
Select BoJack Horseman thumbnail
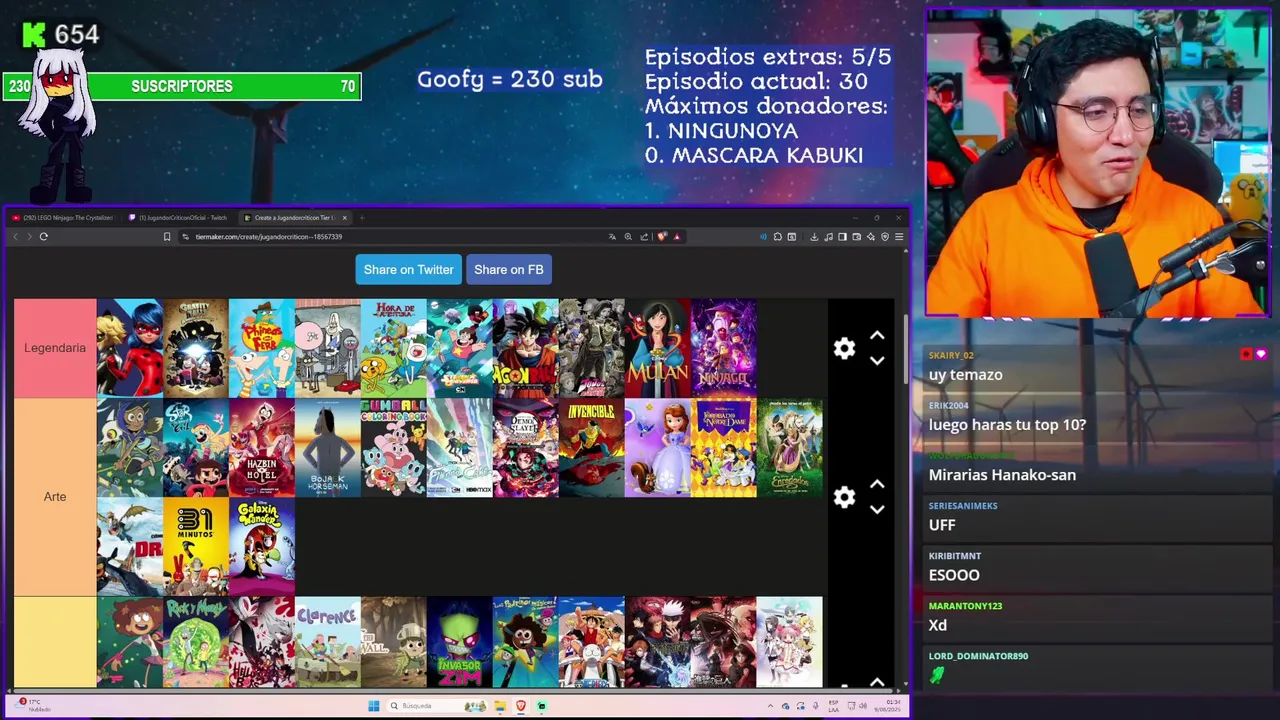pos(328,448)
